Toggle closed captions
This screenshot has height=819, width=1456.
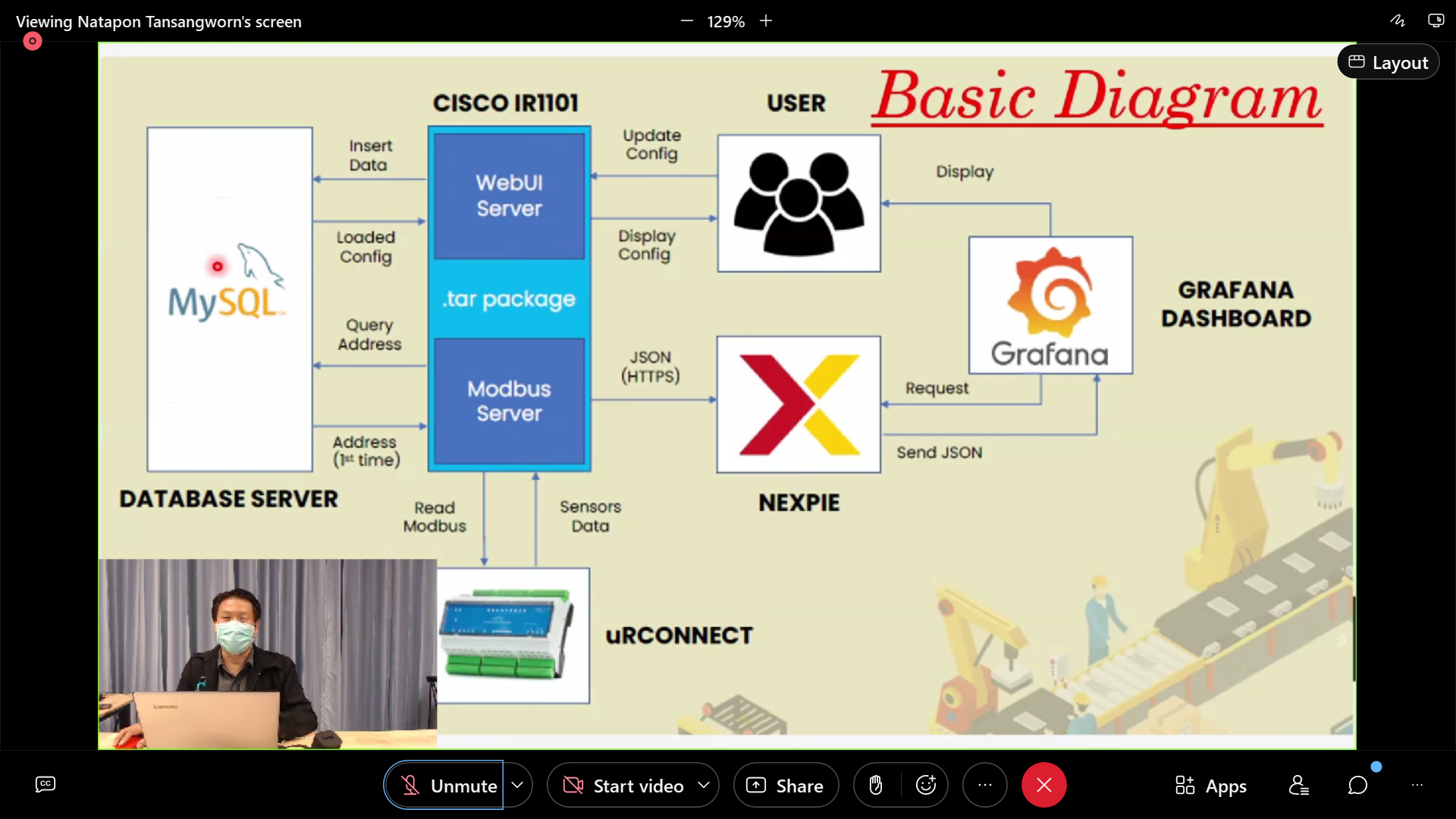(x=45, y=785)
